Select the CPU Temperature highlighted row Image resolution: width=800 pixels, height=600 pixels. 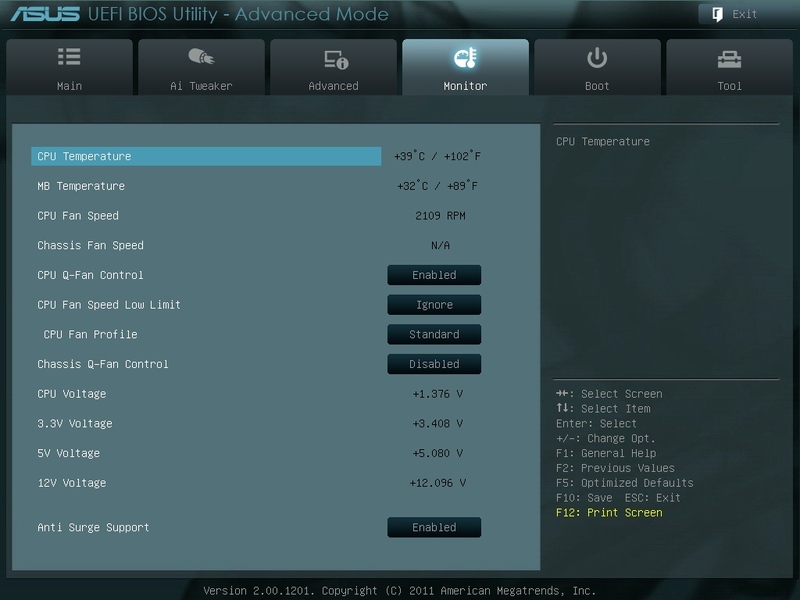click(x=206, y=156)
